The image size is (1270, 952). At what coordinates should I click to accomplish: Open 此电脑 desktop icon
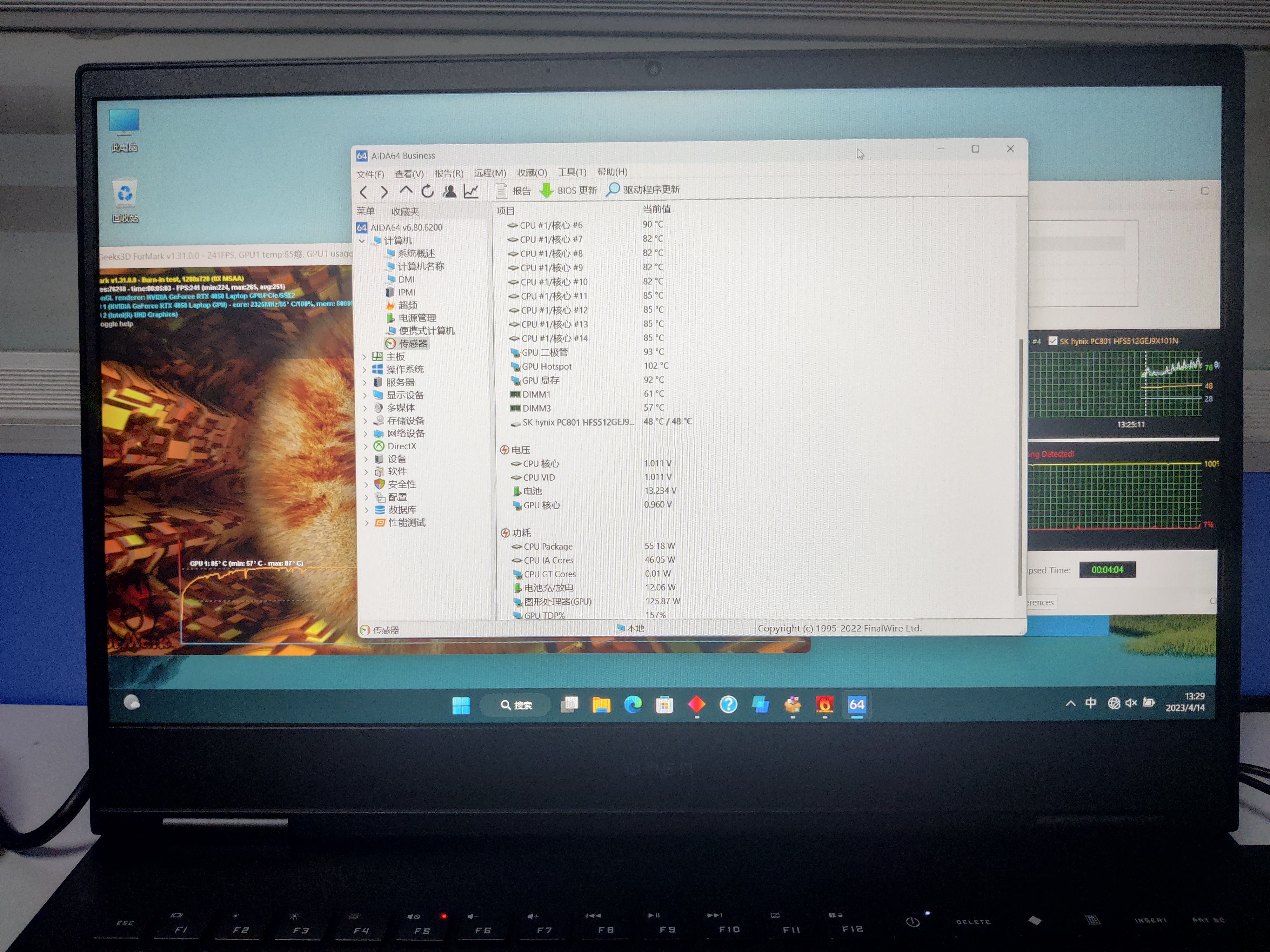click(124, 130)
